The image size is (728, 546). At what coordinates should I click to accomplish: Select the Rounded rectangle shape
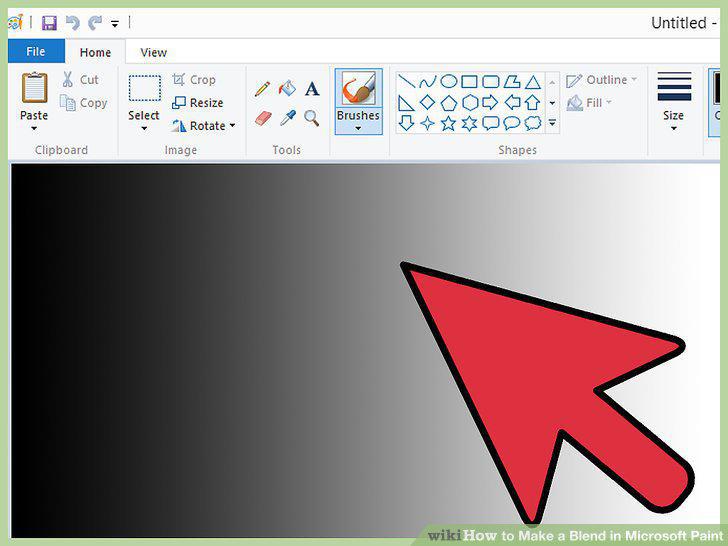pos(490,82)
